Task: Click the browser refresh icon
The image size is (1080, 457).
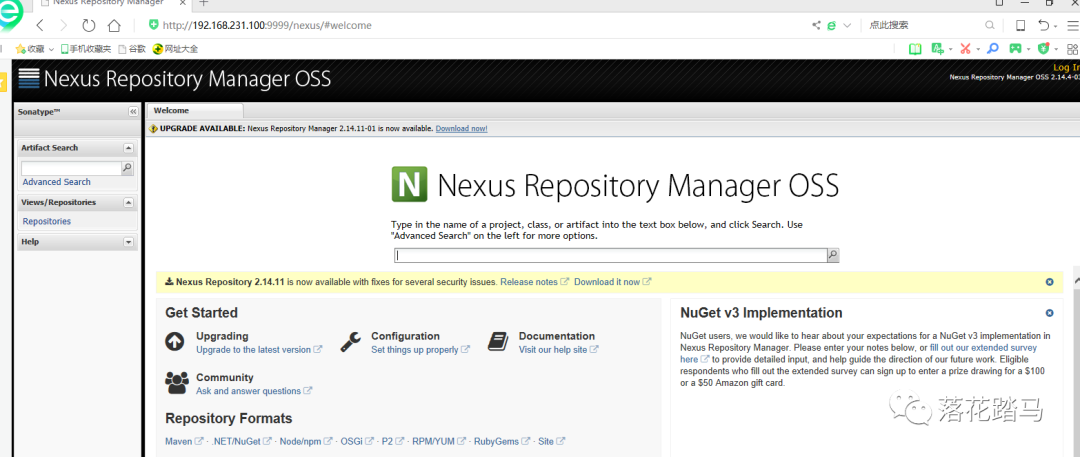Action: 89,25
